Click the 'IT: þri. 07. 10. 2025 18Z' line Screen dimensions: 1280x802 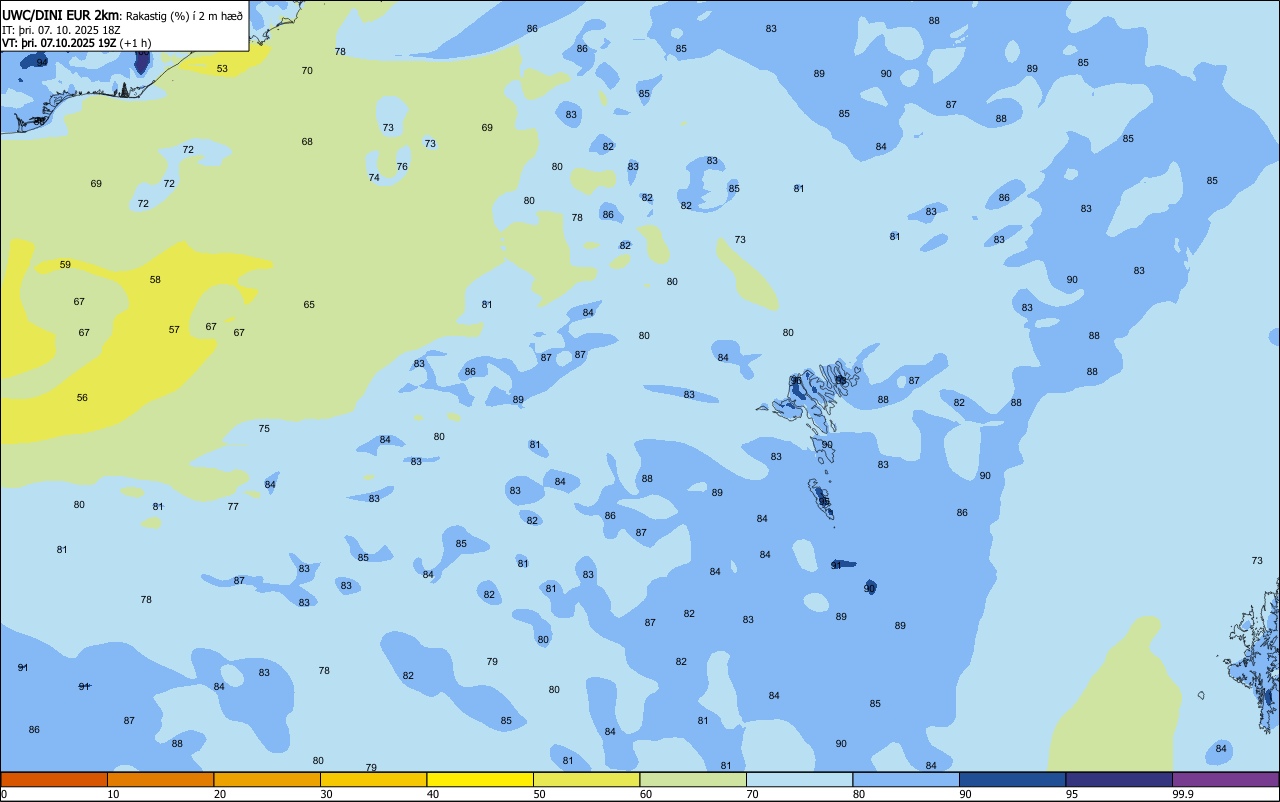(61, 30)
